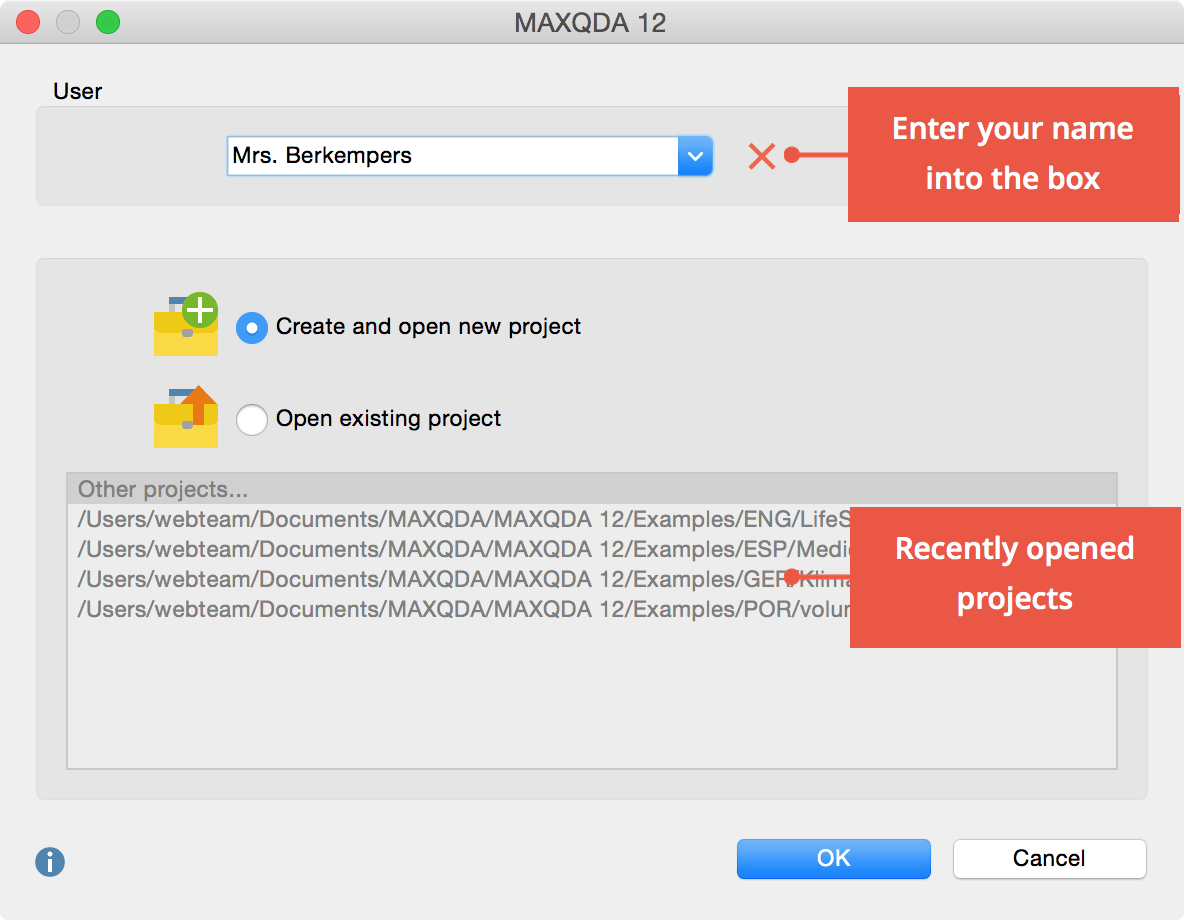Click the new project briefcase icon with green plus
The height and width of the screenshot is (920, 1184).
pyautogui.click(x=186, y=325)
